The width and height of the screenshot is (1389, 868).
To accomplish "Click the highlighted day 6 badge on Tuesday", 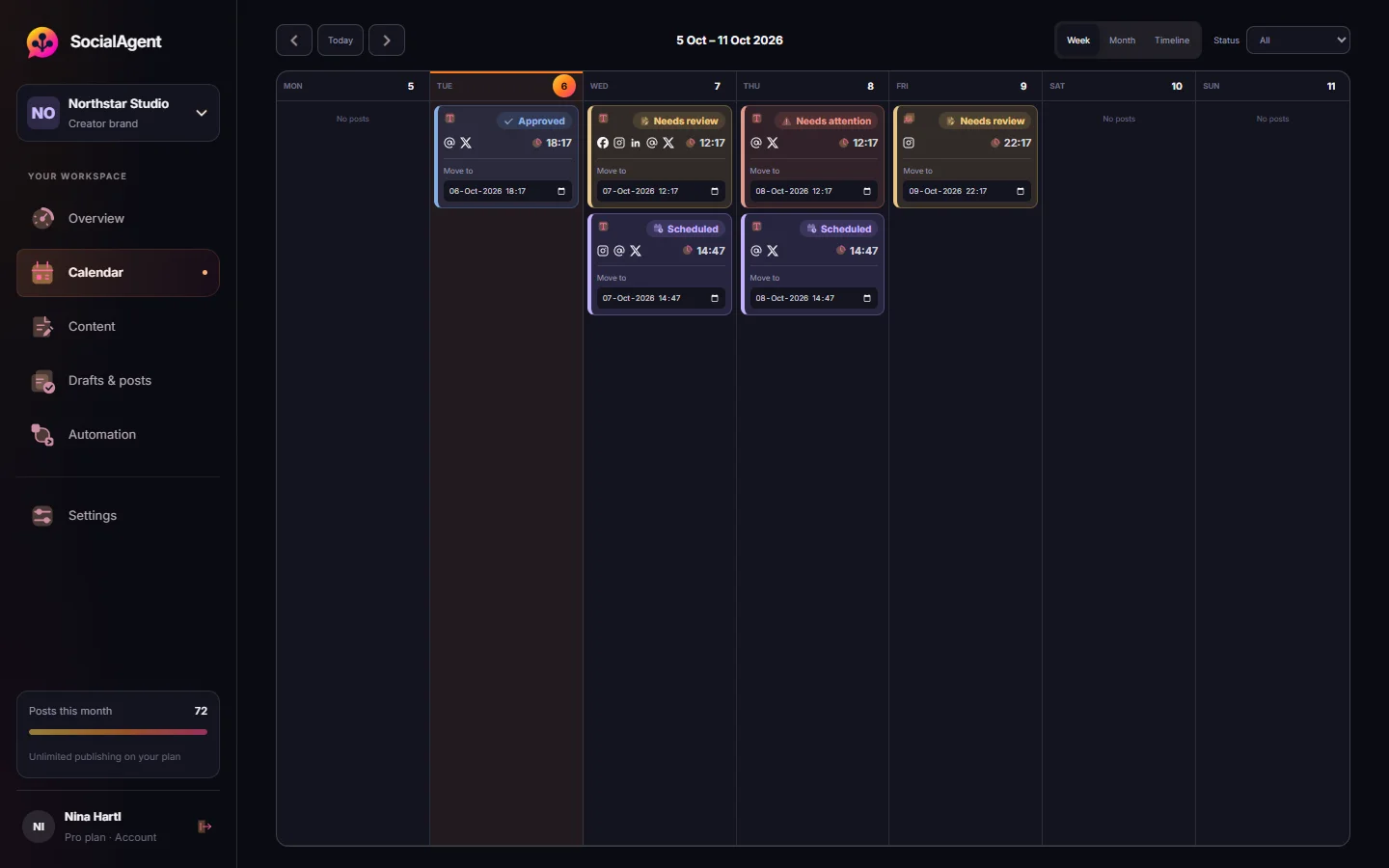I will point(564,86).
